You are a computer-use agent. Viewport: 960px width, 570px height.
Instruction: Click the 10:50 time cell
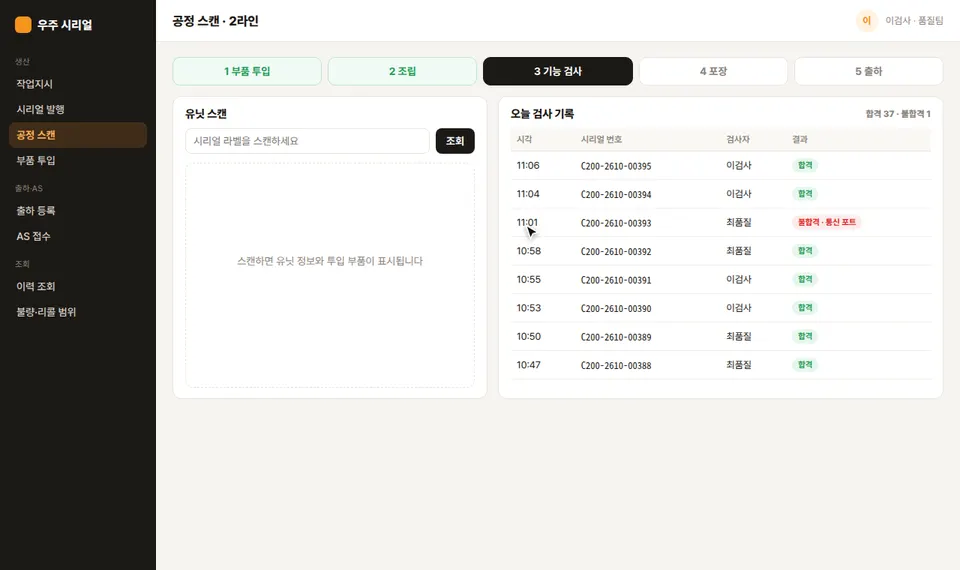coord(528,336)
